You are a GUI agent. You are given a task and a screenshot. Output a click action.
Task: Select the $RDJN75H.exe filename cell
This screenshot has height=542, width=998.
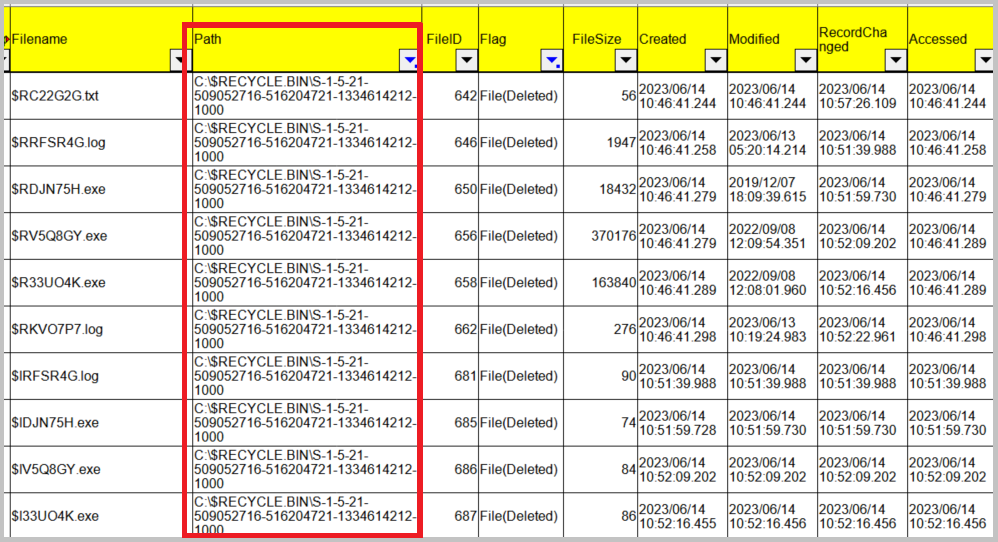[x=101, y=190]
